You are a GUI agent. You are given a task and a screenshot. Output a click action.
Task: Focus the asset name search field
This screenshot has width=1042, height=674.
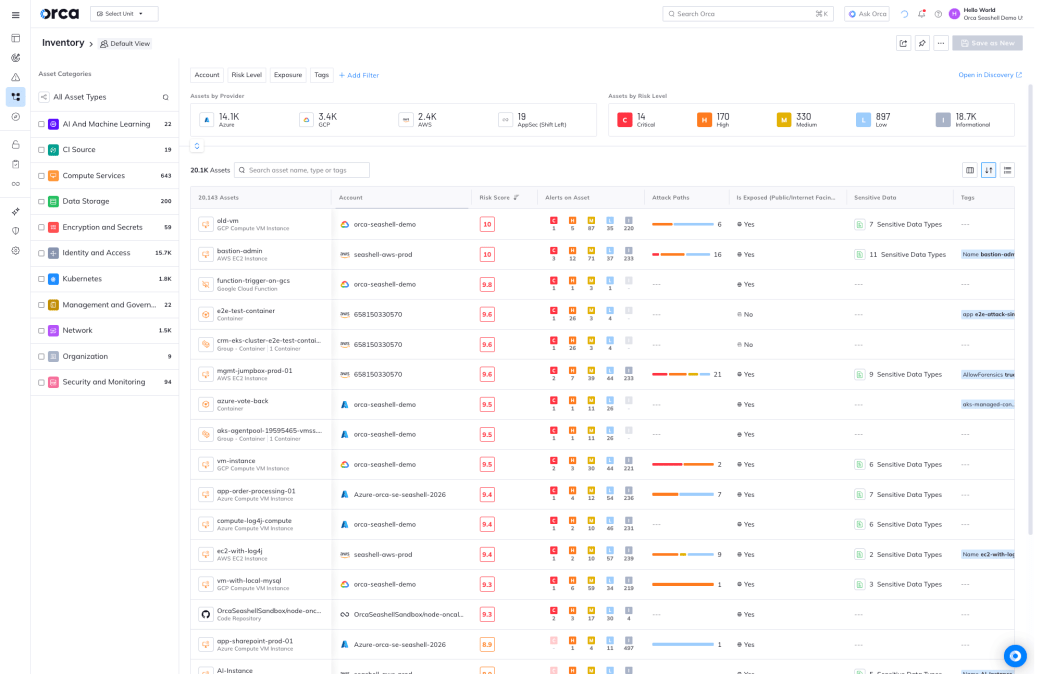[x=302, y=170]
